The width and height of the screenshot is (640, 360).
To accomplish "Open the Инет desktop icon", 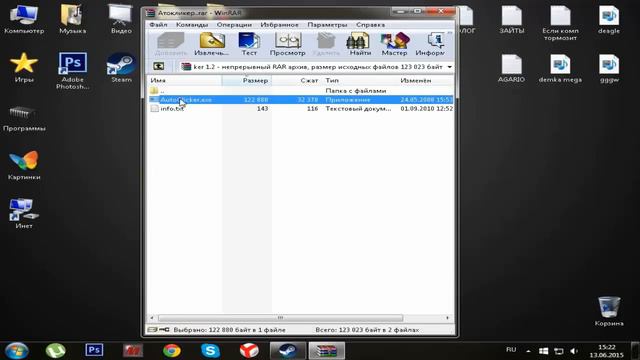I will [24, 214].
